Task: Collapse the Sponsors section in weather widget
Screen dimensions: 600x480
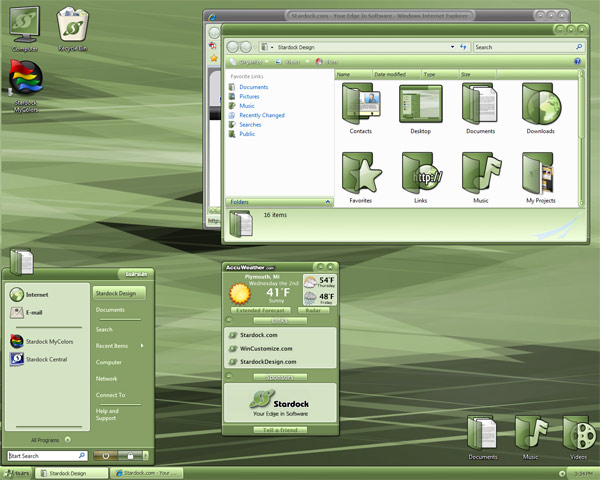Action: 228,376
